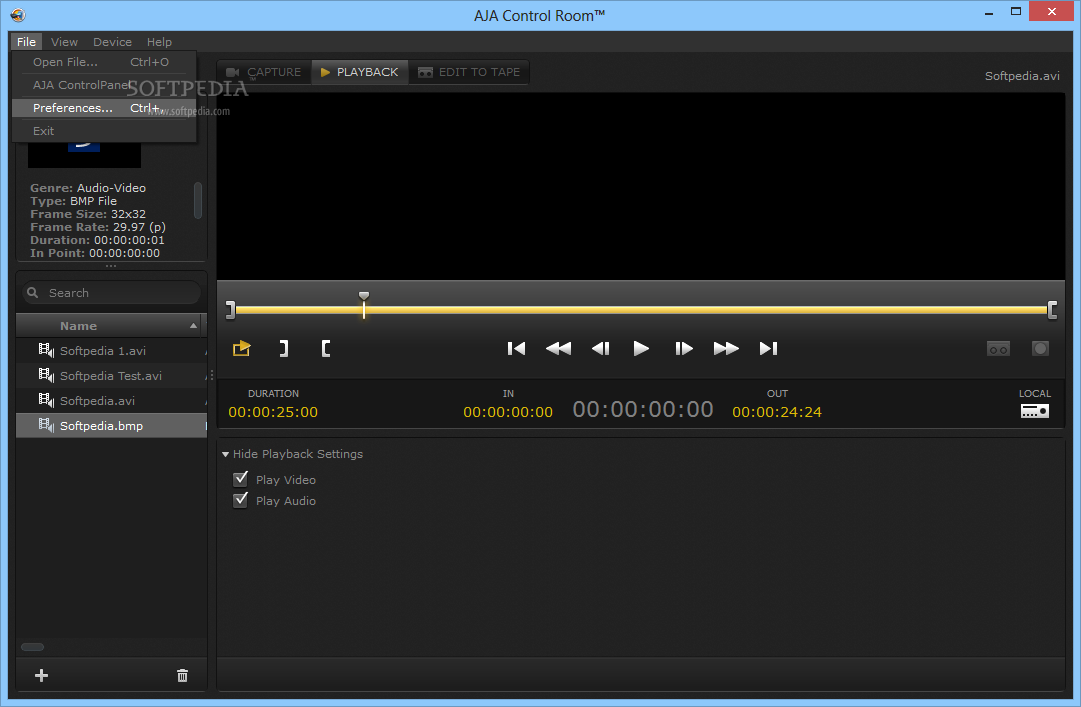
Task: Click the right timeline out-point handle
Action: coord(1052,310)
